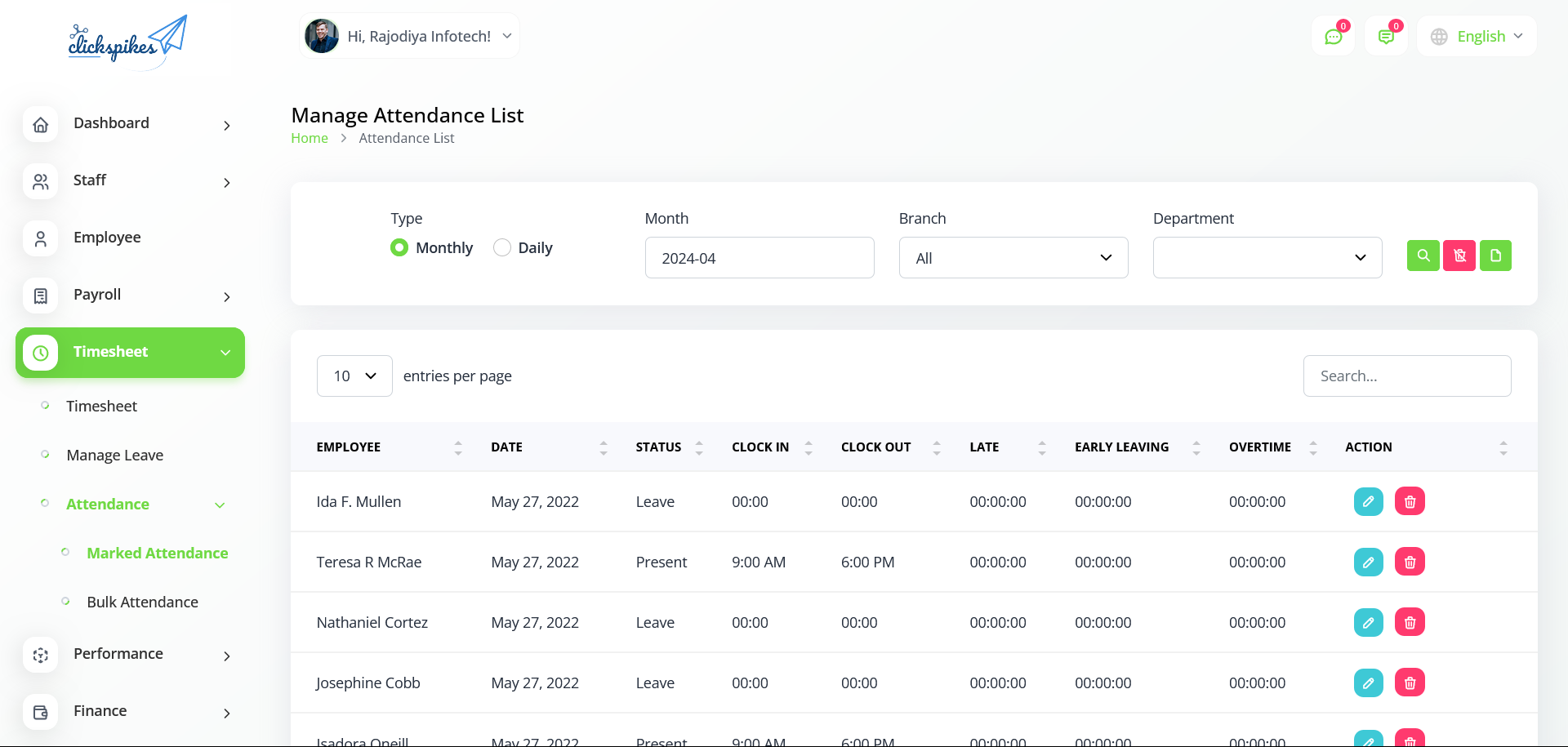
Task: Go to Home breadcrumb link
Action: coord(310,138)
